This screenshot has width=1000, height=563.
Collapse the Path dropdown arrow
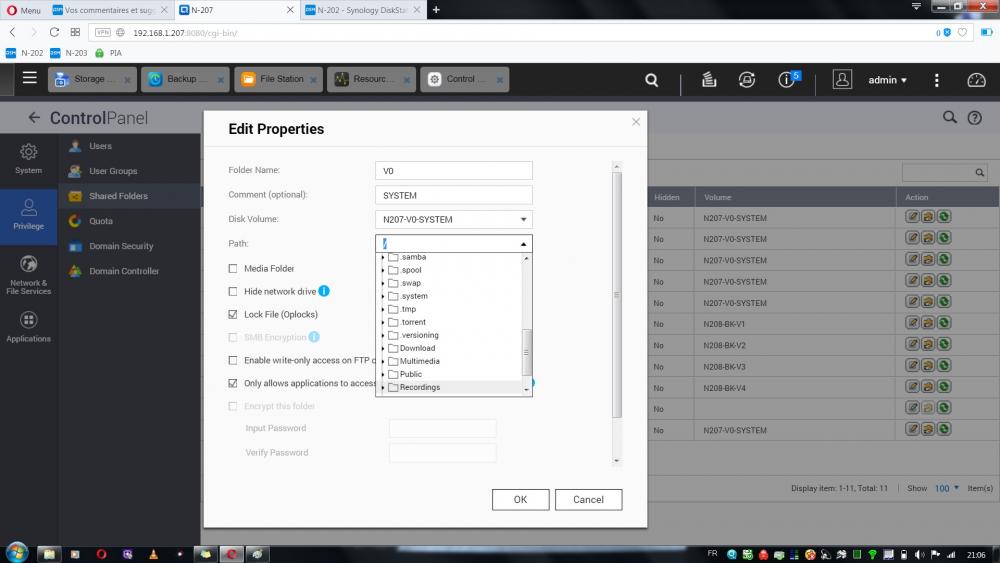(523, 244)
